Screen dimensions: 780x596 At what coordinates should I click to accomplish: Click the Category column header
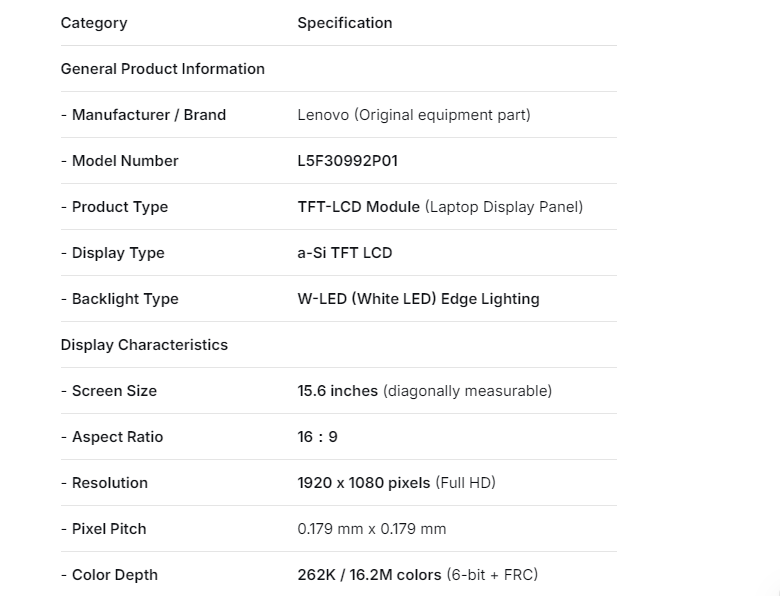click(94, 23)
